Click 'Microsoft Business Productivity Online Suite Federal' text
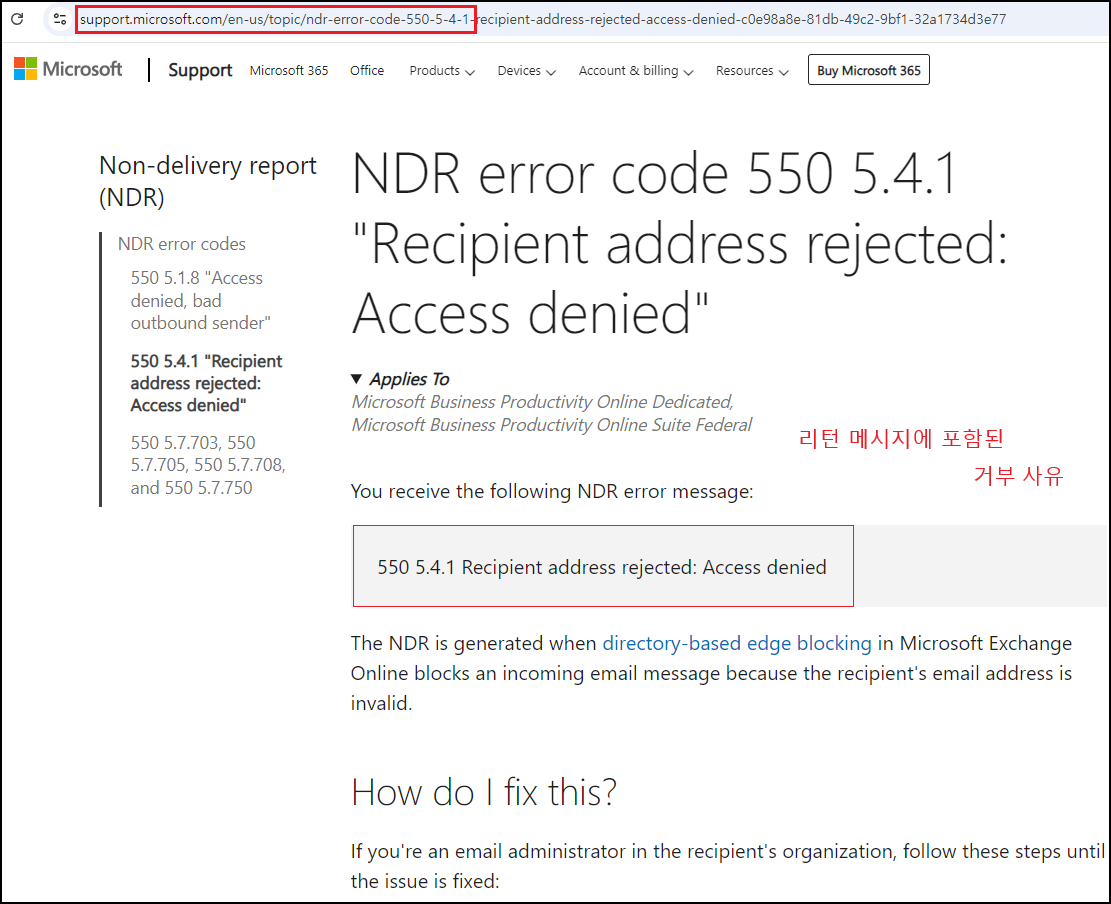 coord(551,425)
